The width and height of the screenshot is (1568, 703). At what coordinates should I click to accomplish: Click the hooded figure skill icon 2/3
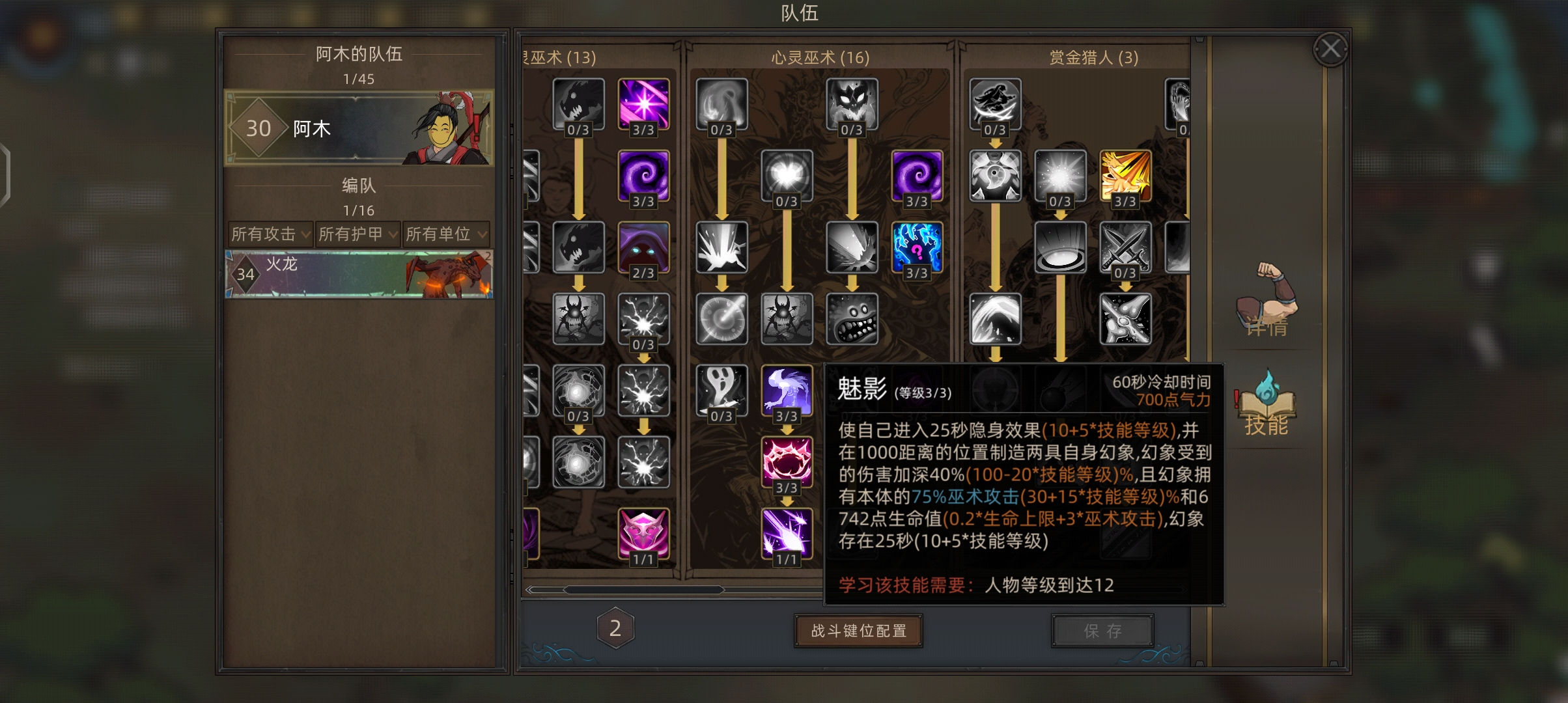[643, 247]
